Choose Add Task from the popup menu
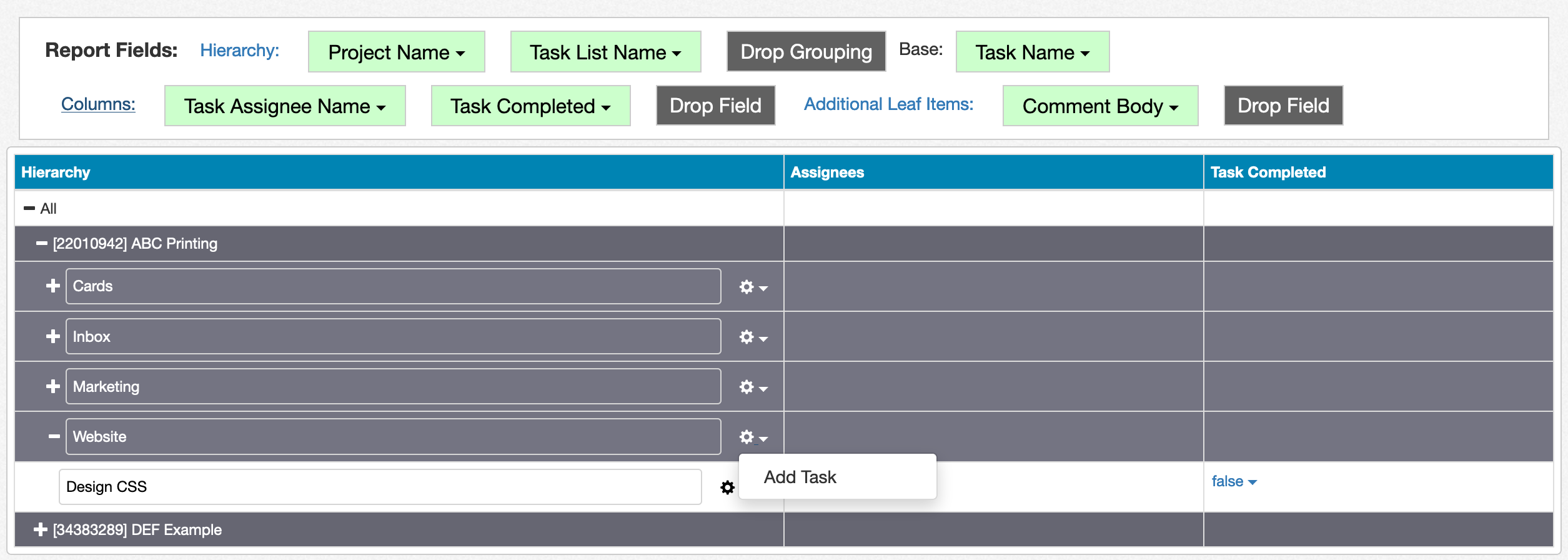 point(800,477)
